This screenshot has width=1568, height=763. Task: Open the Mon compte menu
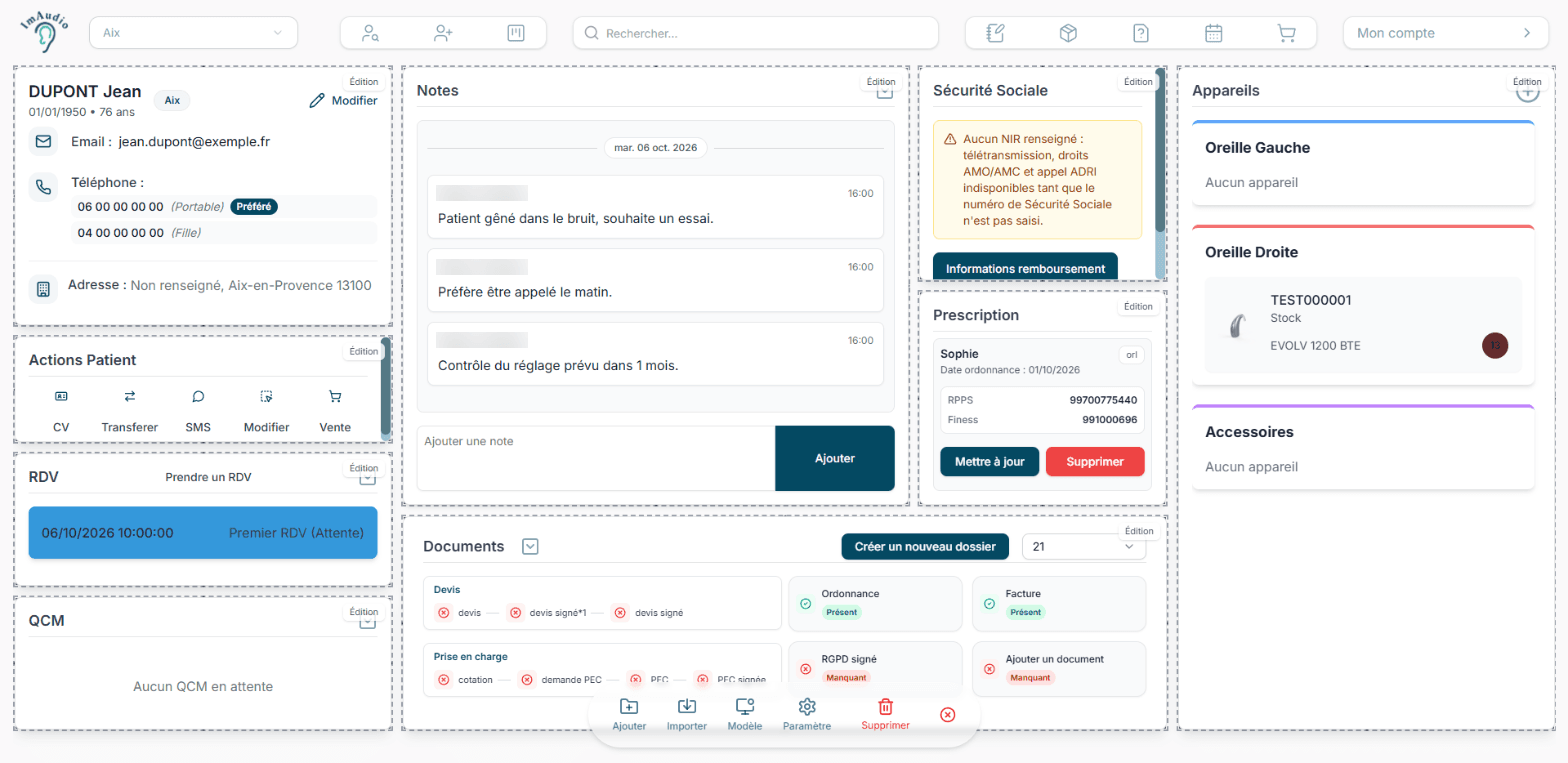pos(1444,33)
